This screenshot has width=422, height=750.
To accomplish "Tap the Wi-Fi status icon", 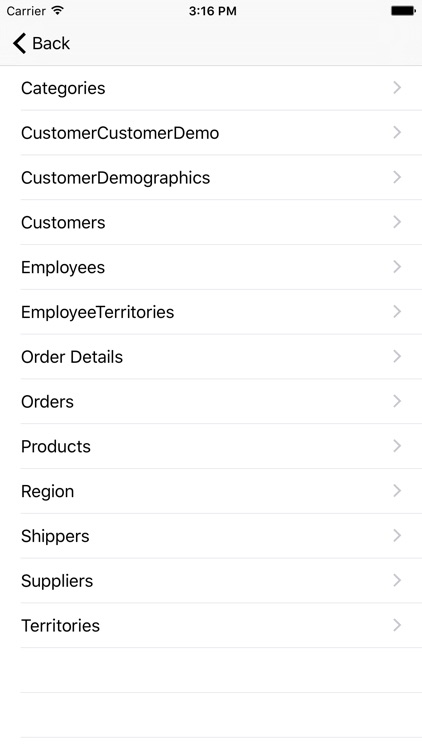I will tap(57, 11).
